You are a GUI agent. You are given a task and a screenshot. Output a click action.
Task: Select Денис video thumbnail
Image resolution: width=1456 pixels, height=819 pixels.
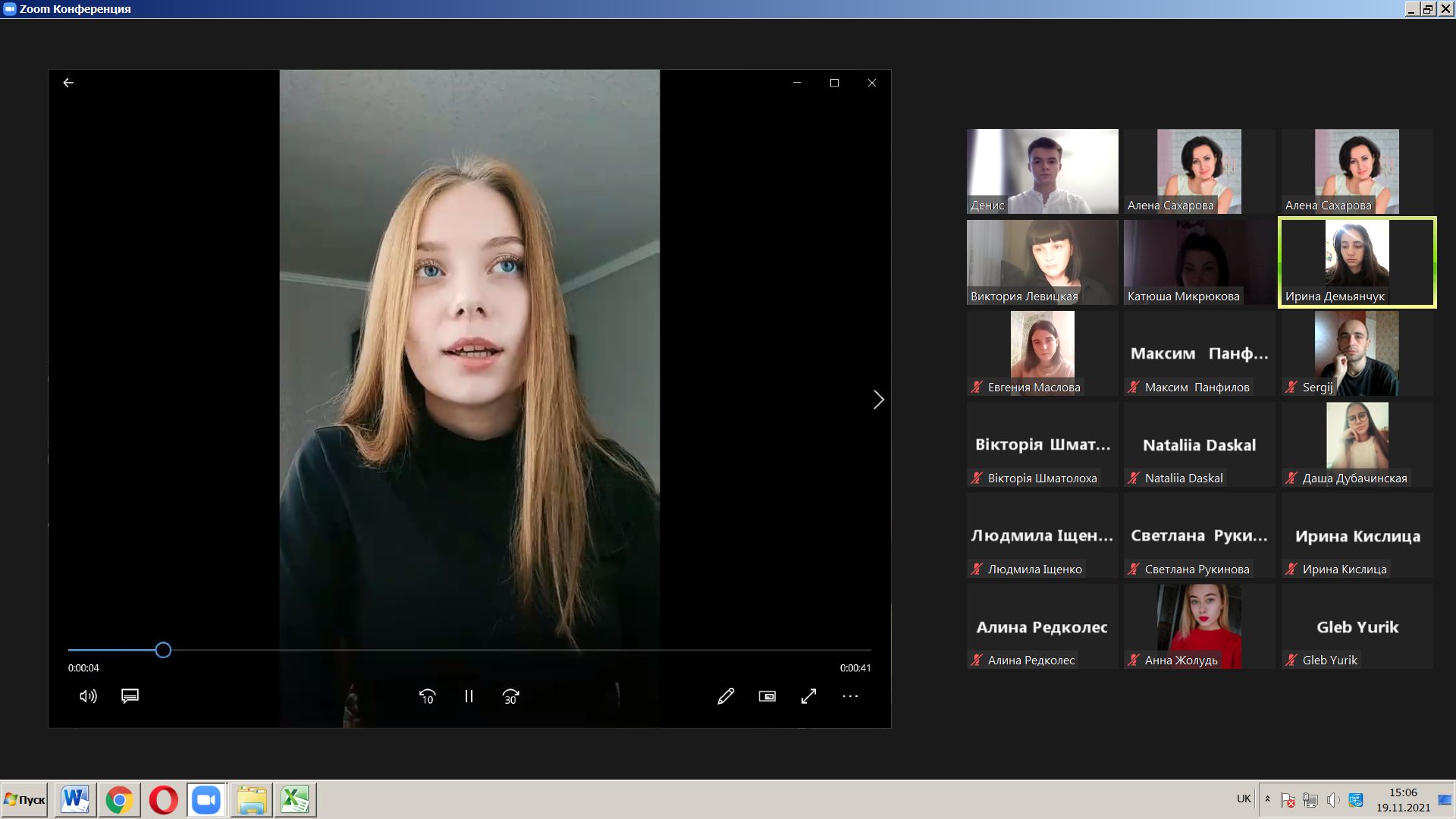pyautogui.click(x=1042, y=171)
